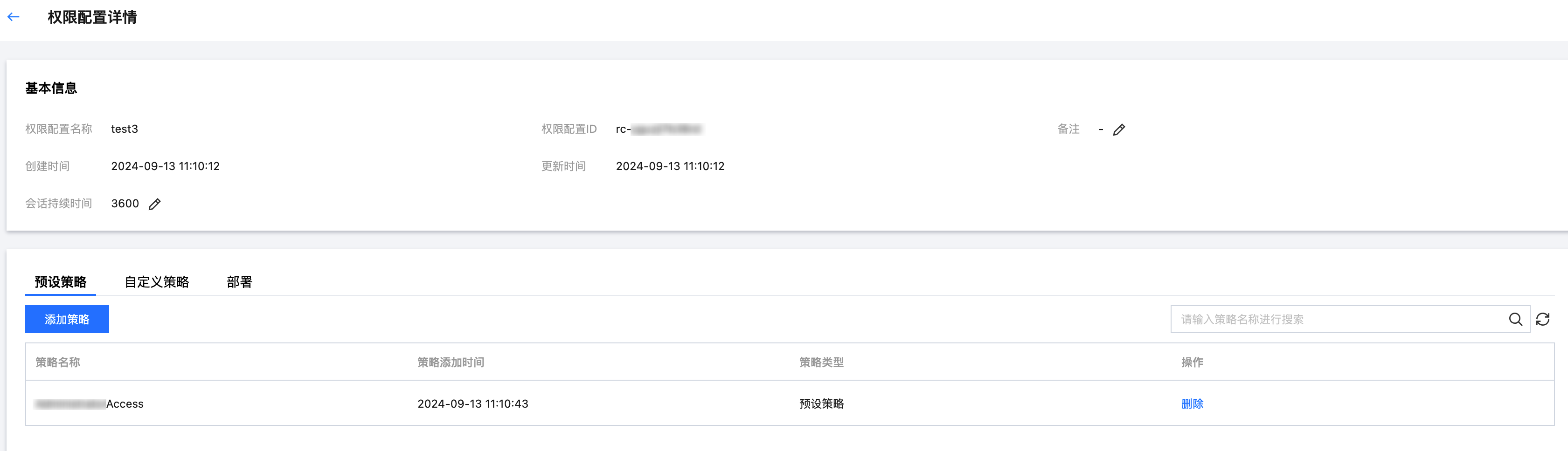The height and width of the screenshot is (451, 1568).
Task: Click the 权限配置ID value
Action: click(658, 129)
